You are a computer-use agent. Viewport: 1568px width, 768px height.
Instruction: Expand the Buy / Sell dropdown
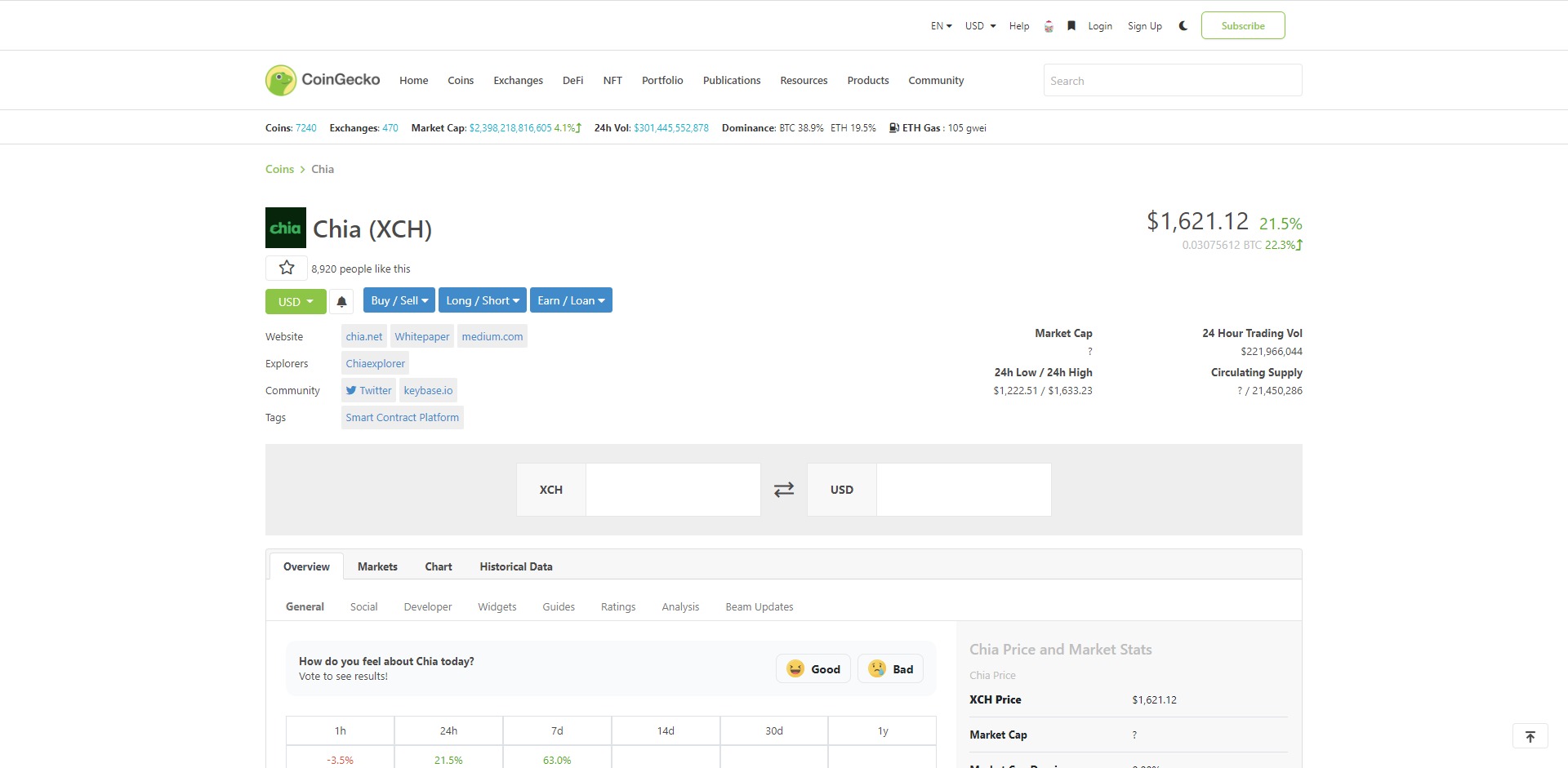[399, 300]
